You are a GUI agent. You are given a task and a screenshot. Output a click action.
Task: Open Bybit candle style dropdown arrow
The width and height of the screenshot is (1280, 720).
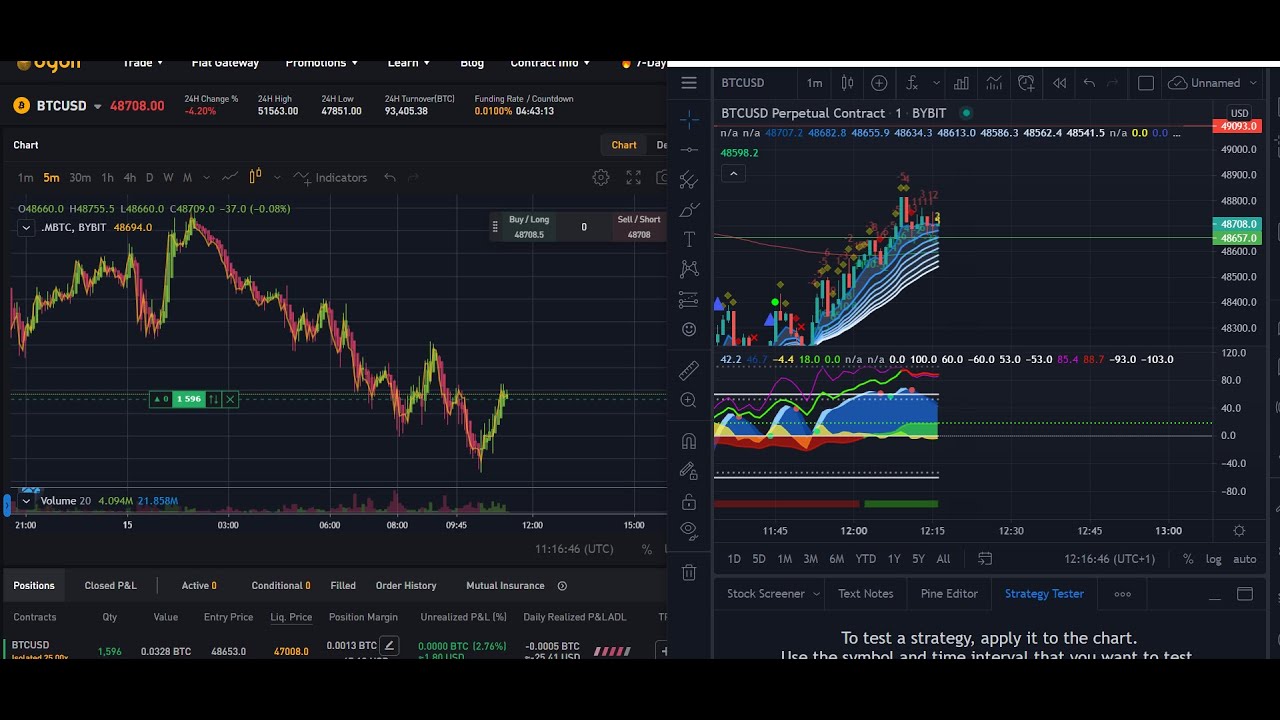pyautogui.click(x=277, y=178)
